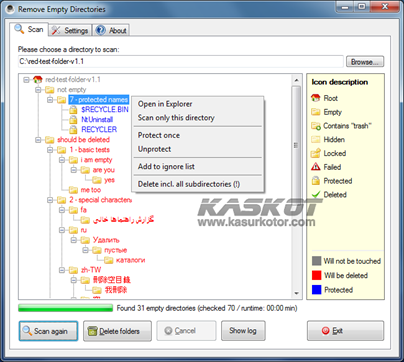Screen dimensions: 404x362
Task: Choose 'Add to ignore list' menu entry
Action: tap(198, 166)
